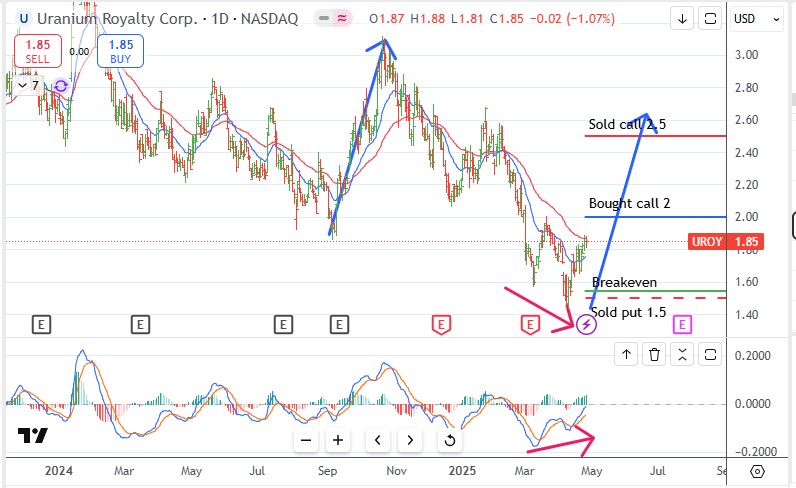
Task: Zoom in the chart with plus button
Action: pyautogui.click(x=338, y=440)
